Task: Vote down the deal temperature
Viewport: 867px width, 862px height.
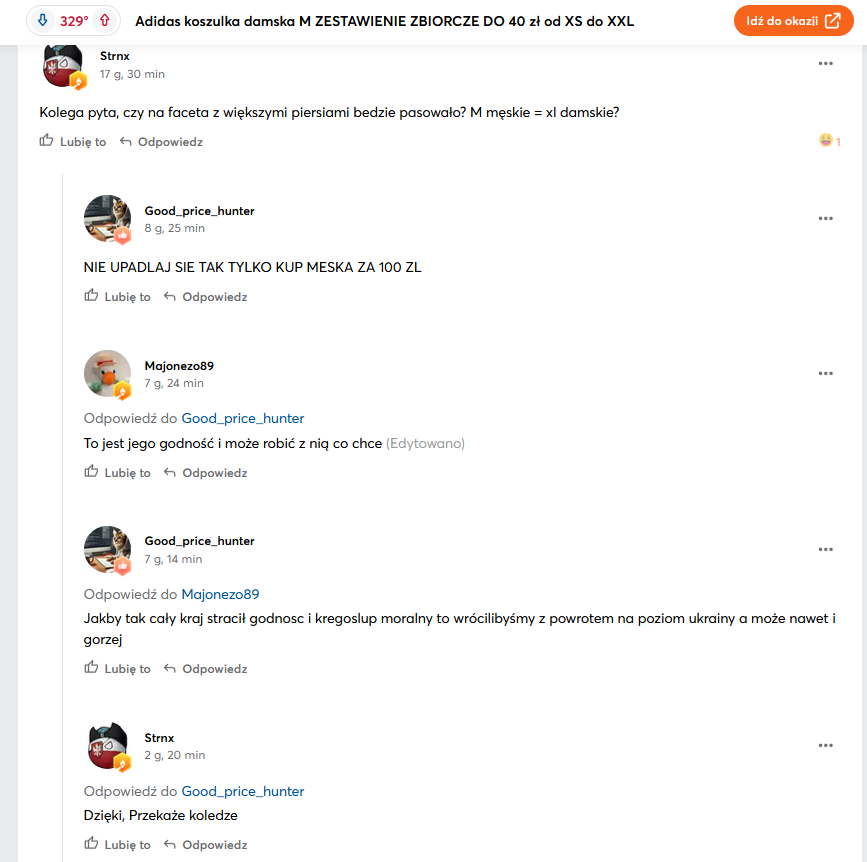Action: [x=42, y=20]
